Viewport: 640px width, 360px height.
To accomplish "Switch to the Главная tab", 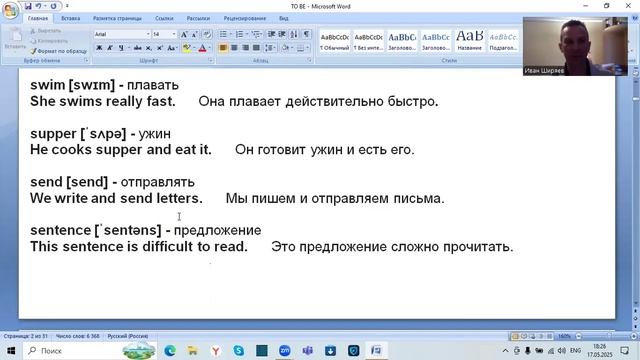I will pos(38,18).
